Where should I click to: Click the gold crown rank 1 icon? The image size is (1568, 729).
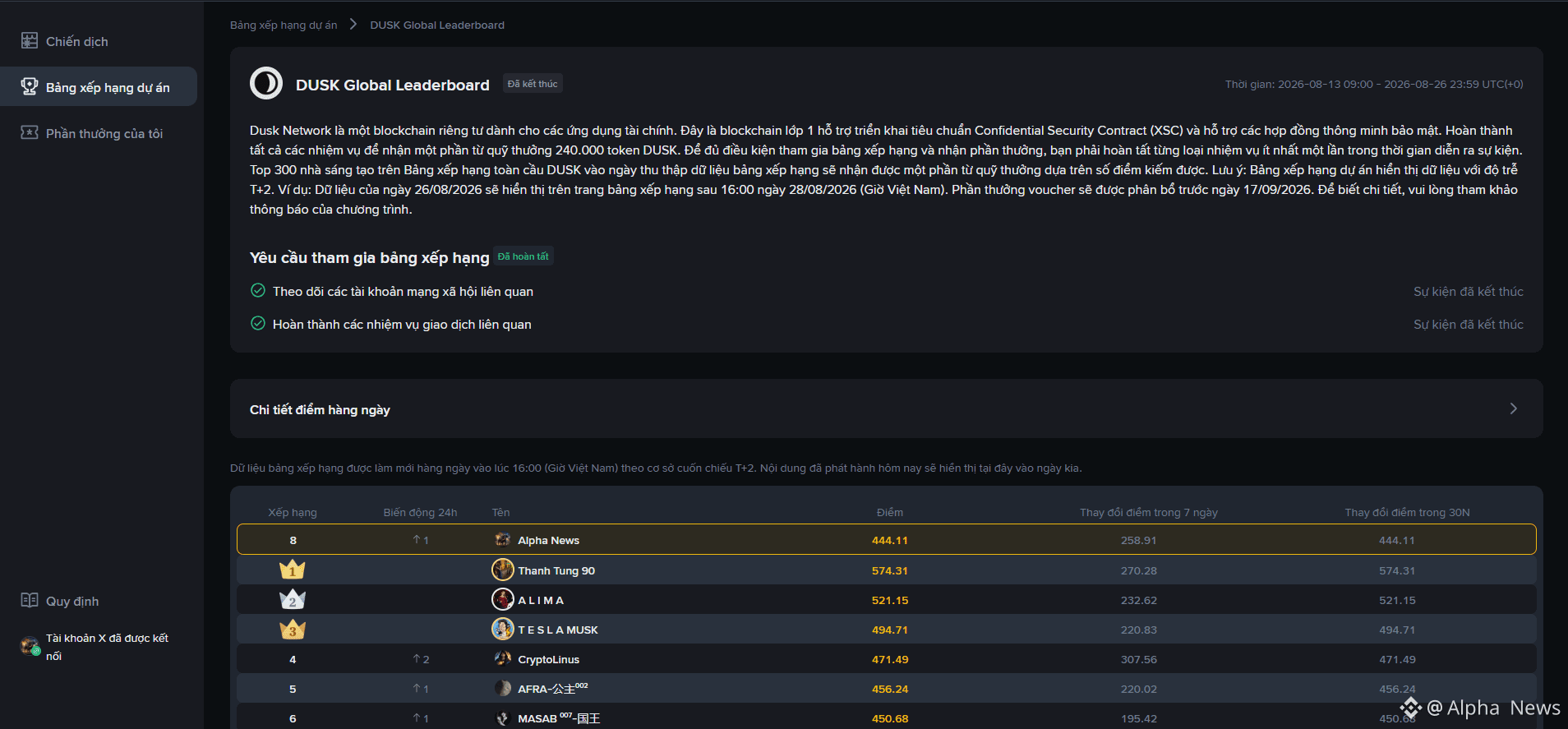[293, 570]
